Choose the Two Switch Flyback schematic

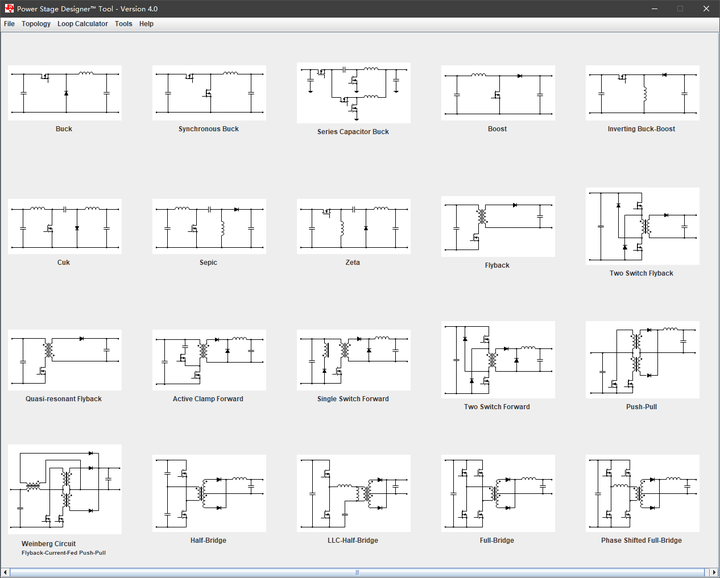point(642,226)
